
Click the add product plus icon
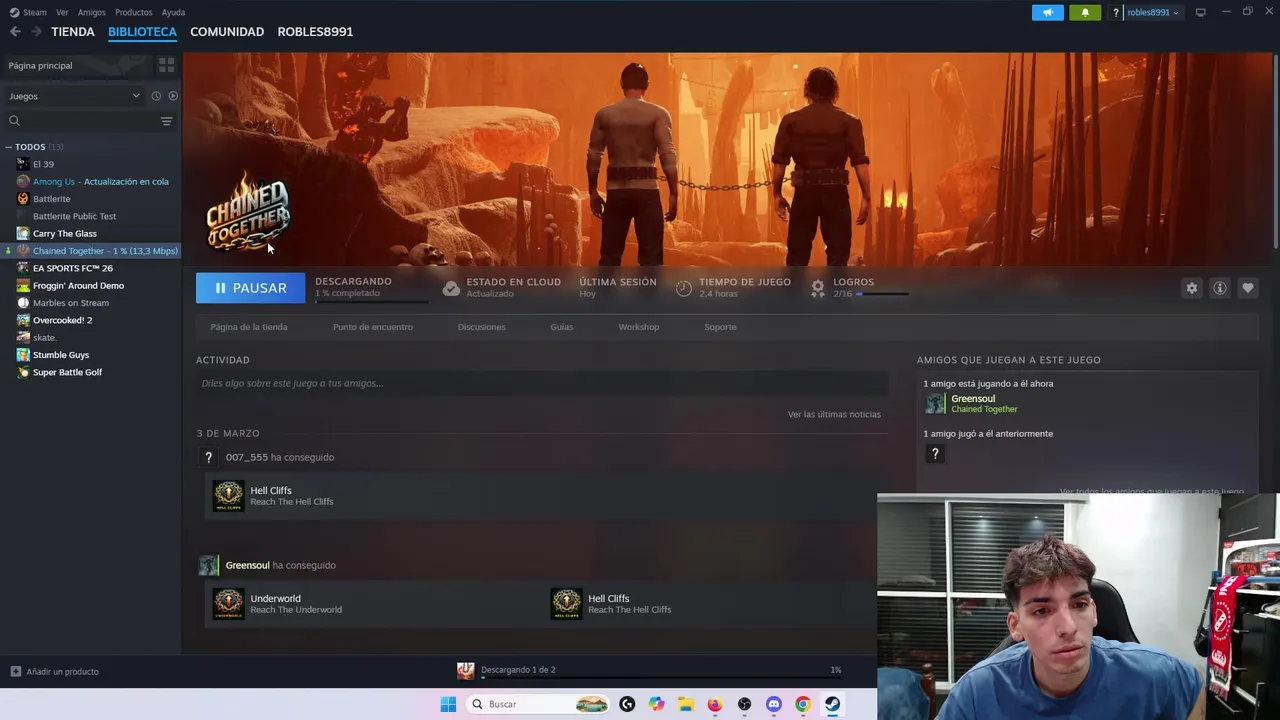coord(15,671)
